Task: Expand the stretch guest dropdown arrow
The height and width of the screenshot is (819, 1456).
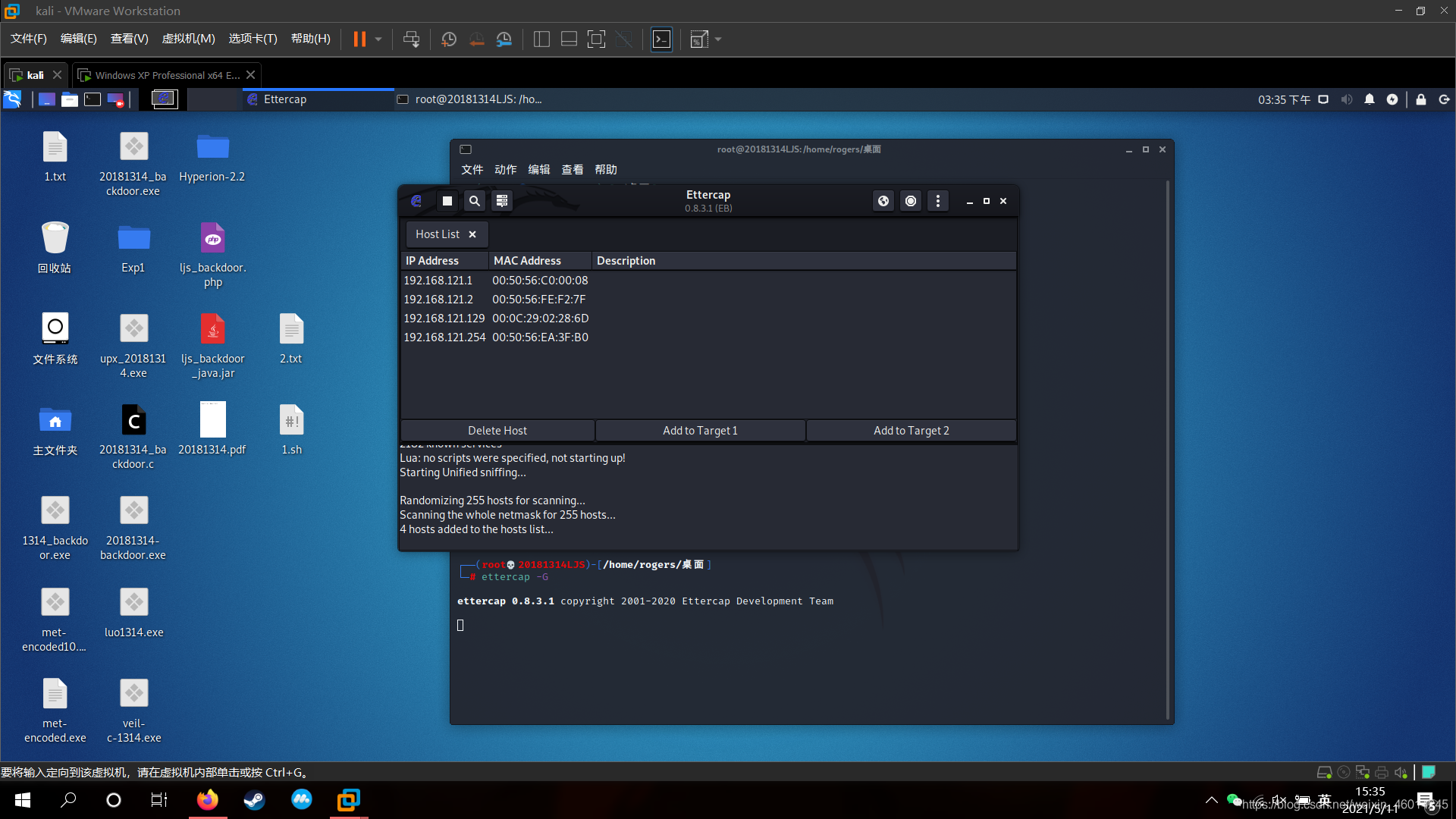Action: [718, 39]
